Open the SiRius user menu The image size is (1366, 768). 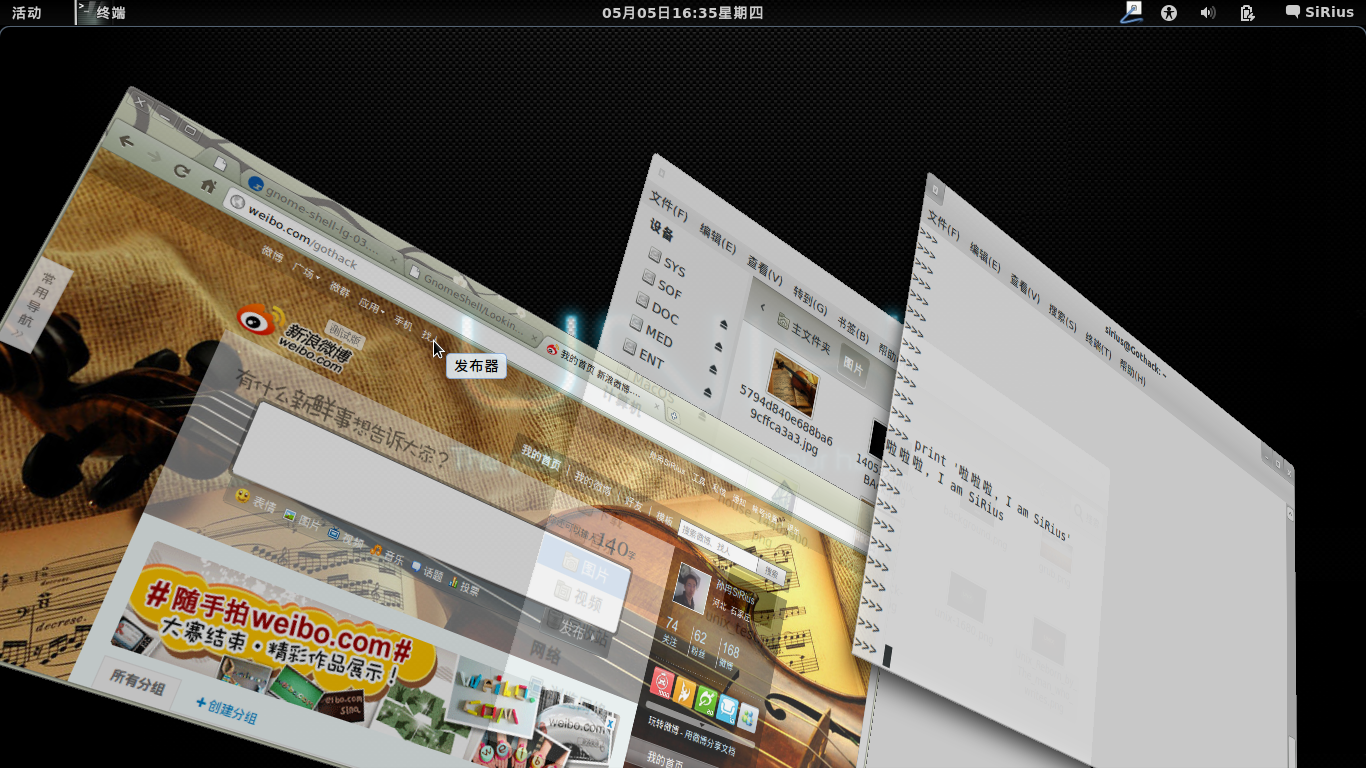point(1320,13)
